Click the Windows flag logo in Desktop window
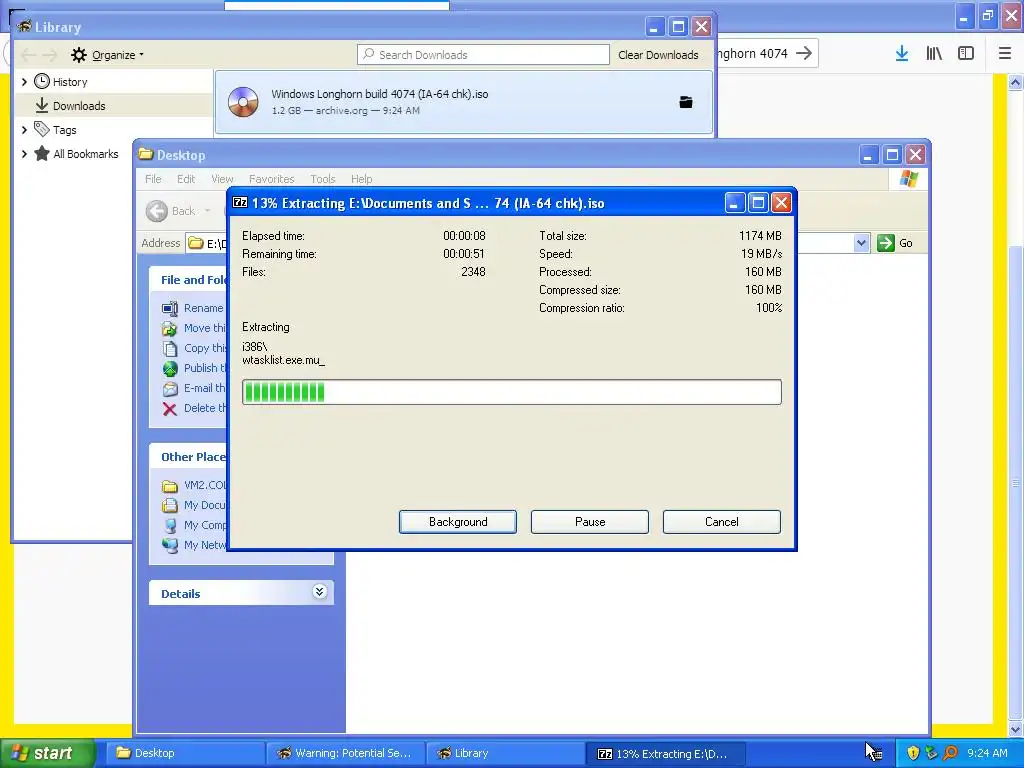This screenshot has width=1024, height=768. click(x=908, y=179)
